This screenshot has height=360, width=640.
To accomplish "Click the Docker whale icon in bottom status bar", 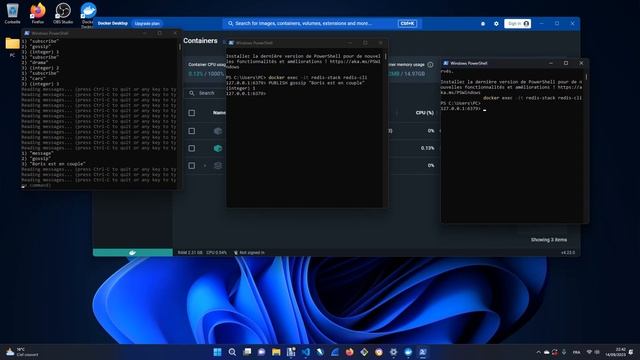I will point(132,253).
